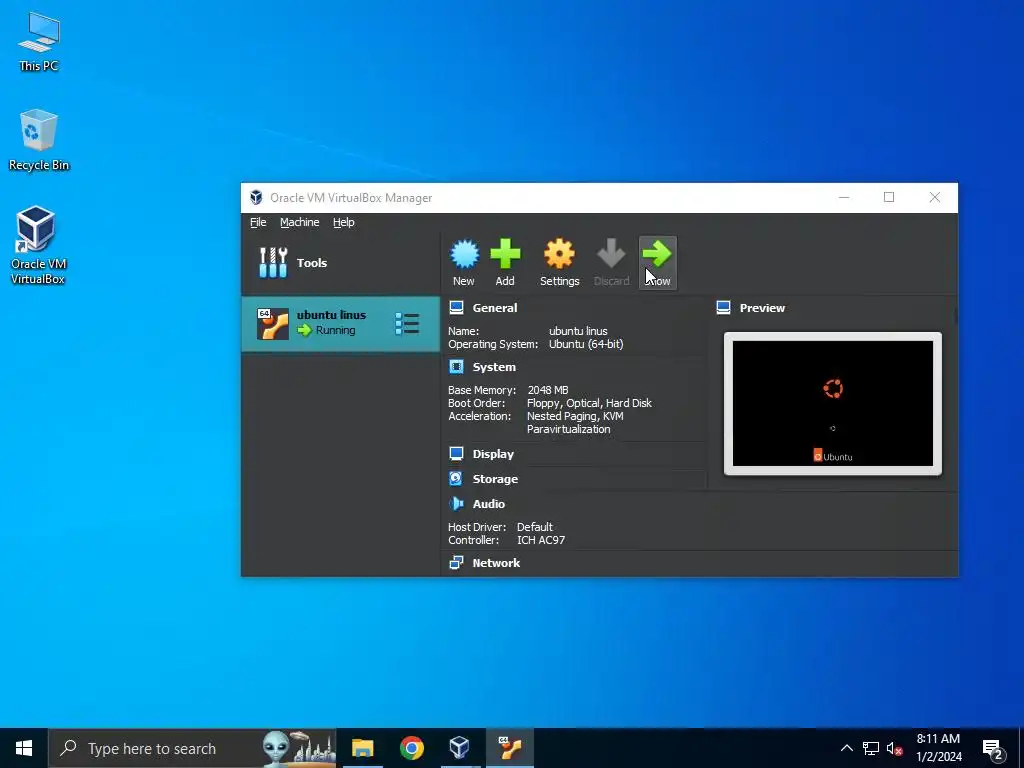Image resolution: width=1024 pixels, height=768 pixels.
Task: Open This PC desktop icon
Action: click(39, 41)
